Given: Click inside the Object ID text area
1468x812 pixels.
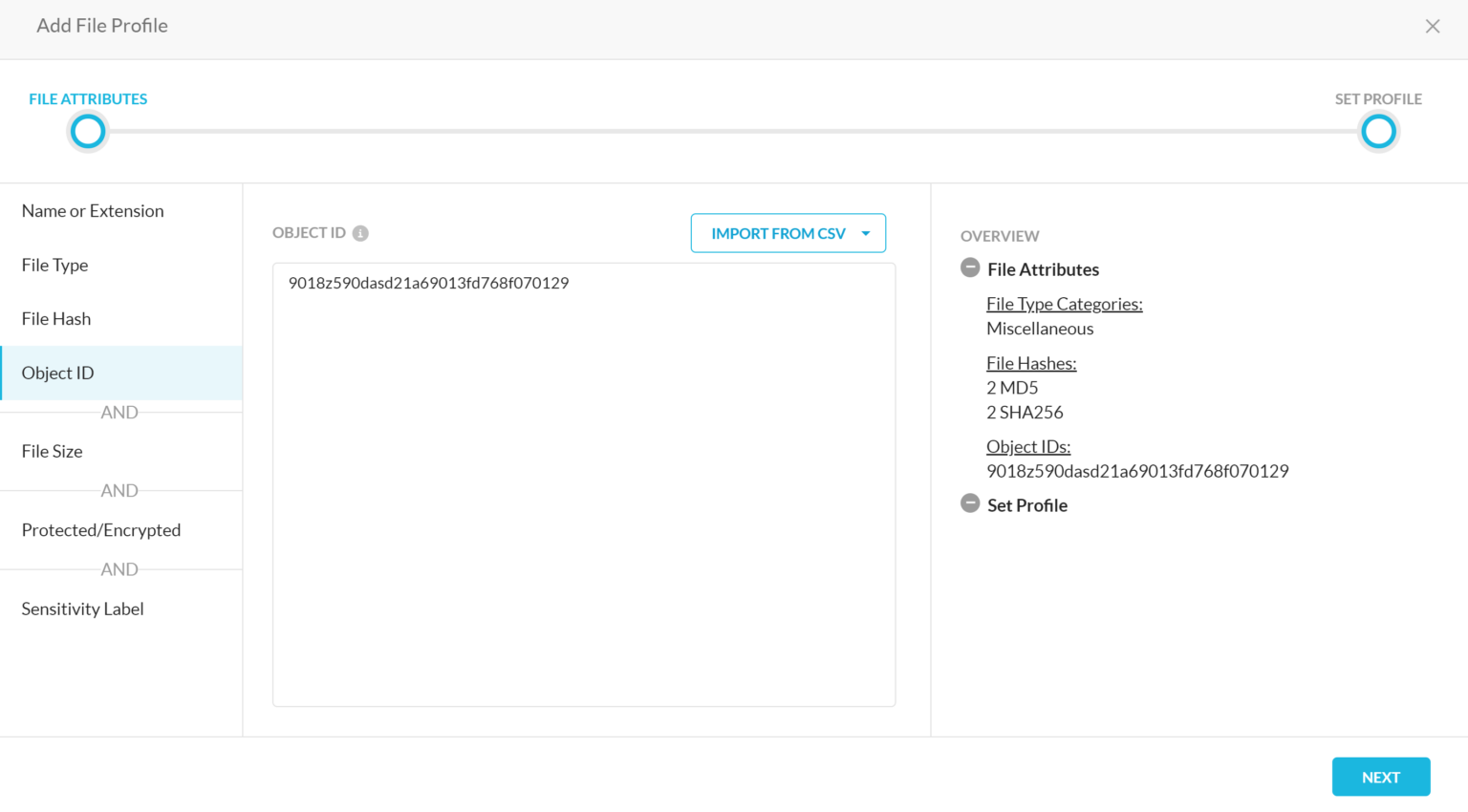Looking at the screenshot, I should pyautogui.click(x=583, y=478).
